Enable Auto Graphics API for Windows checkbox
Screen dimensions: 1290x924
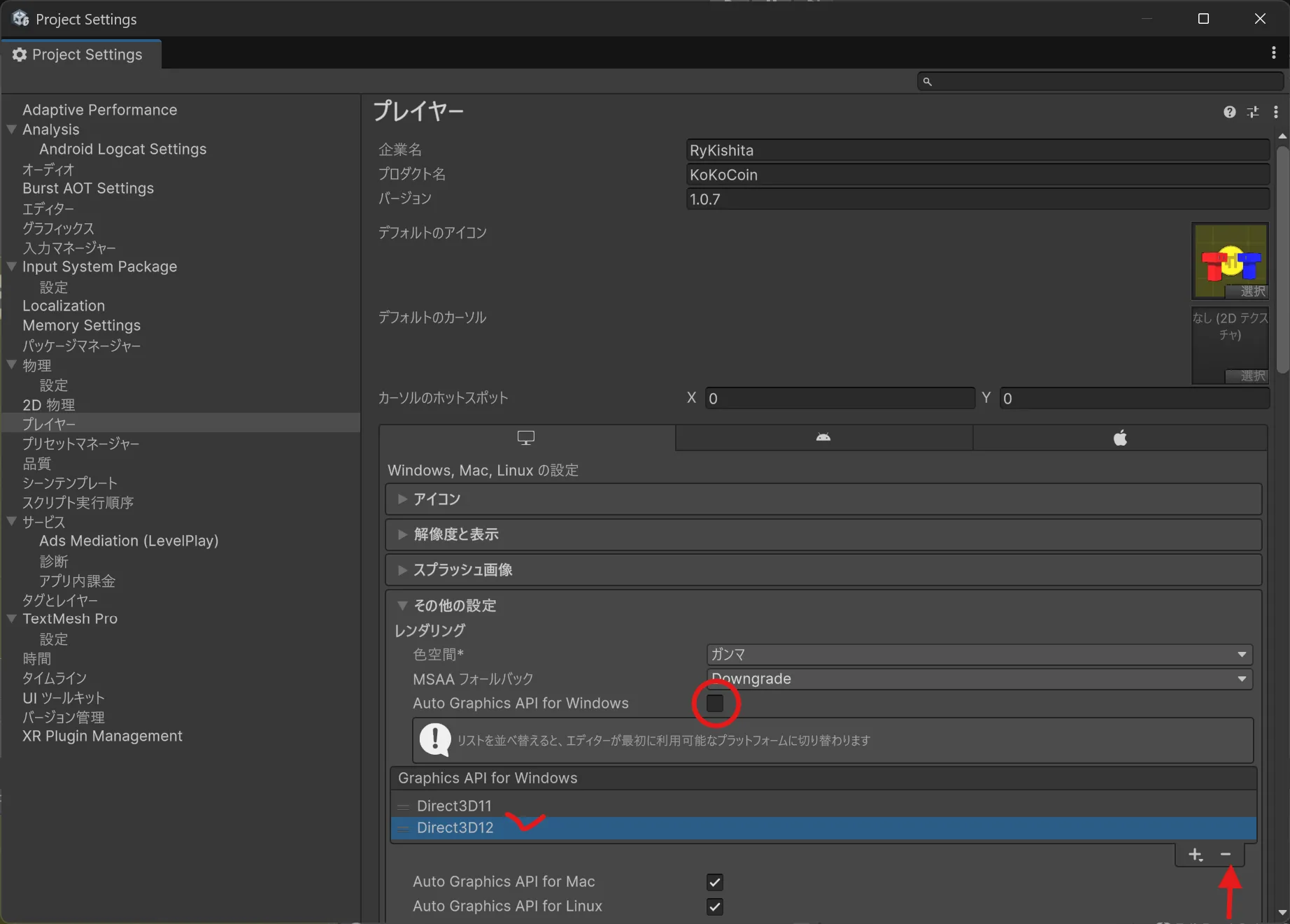click(715, 703)
